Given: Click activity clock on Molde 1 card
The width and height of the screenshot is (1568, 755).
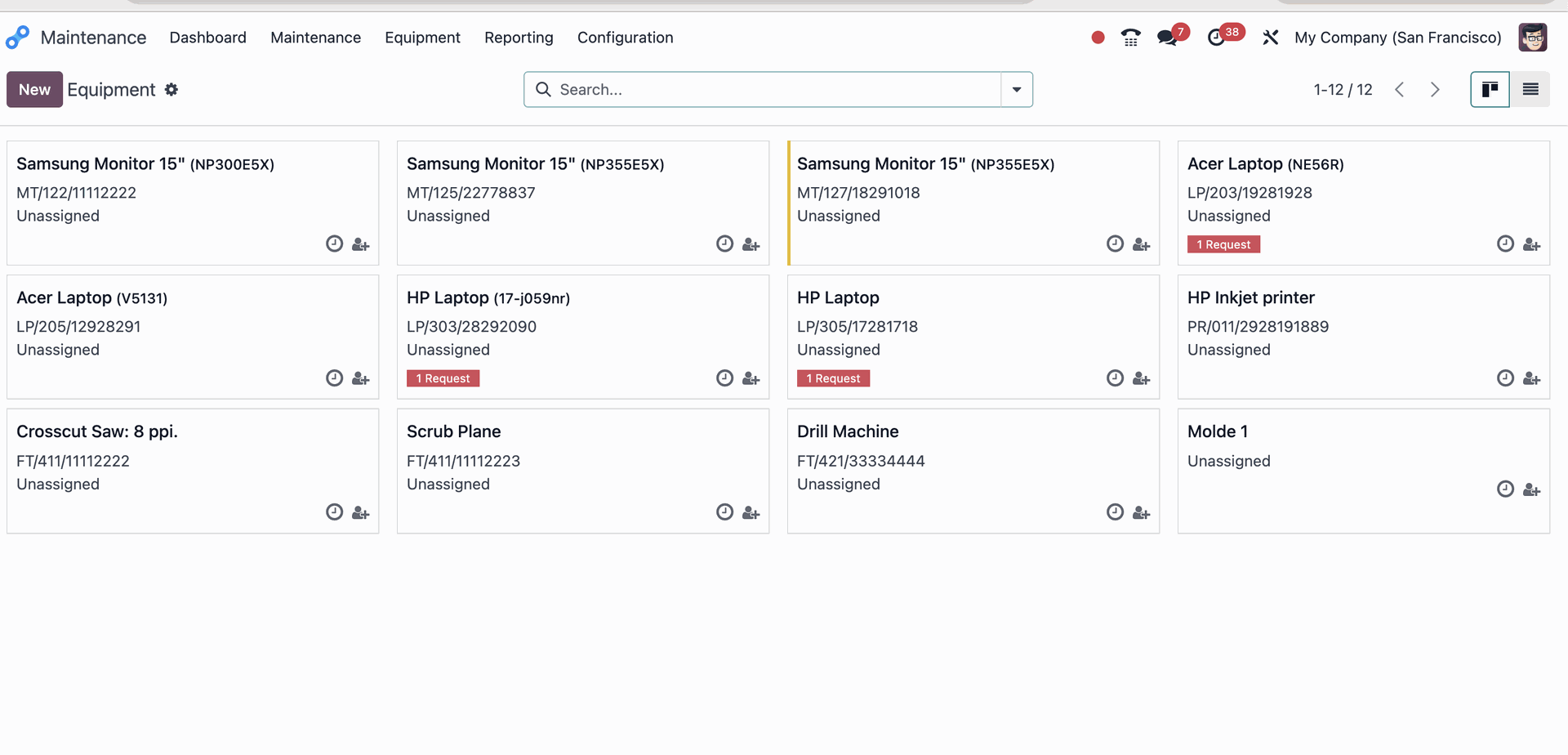Looking at the screenshot, I should (x=1505, y=489).
